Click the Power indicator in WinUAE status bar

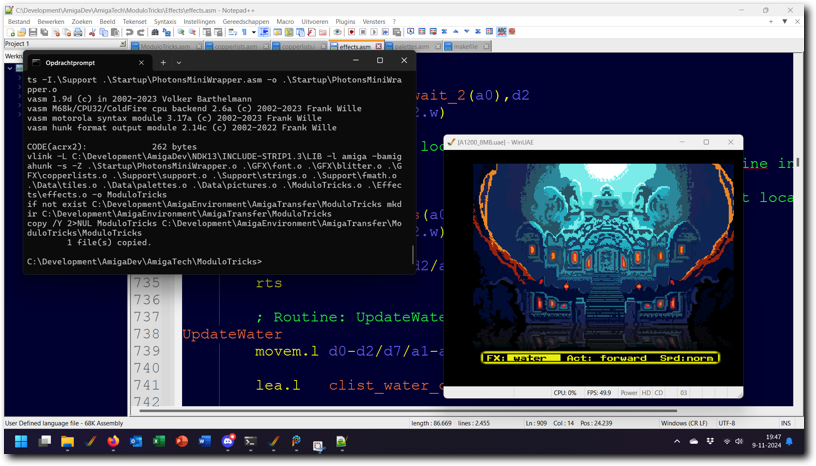pos(629,393)
